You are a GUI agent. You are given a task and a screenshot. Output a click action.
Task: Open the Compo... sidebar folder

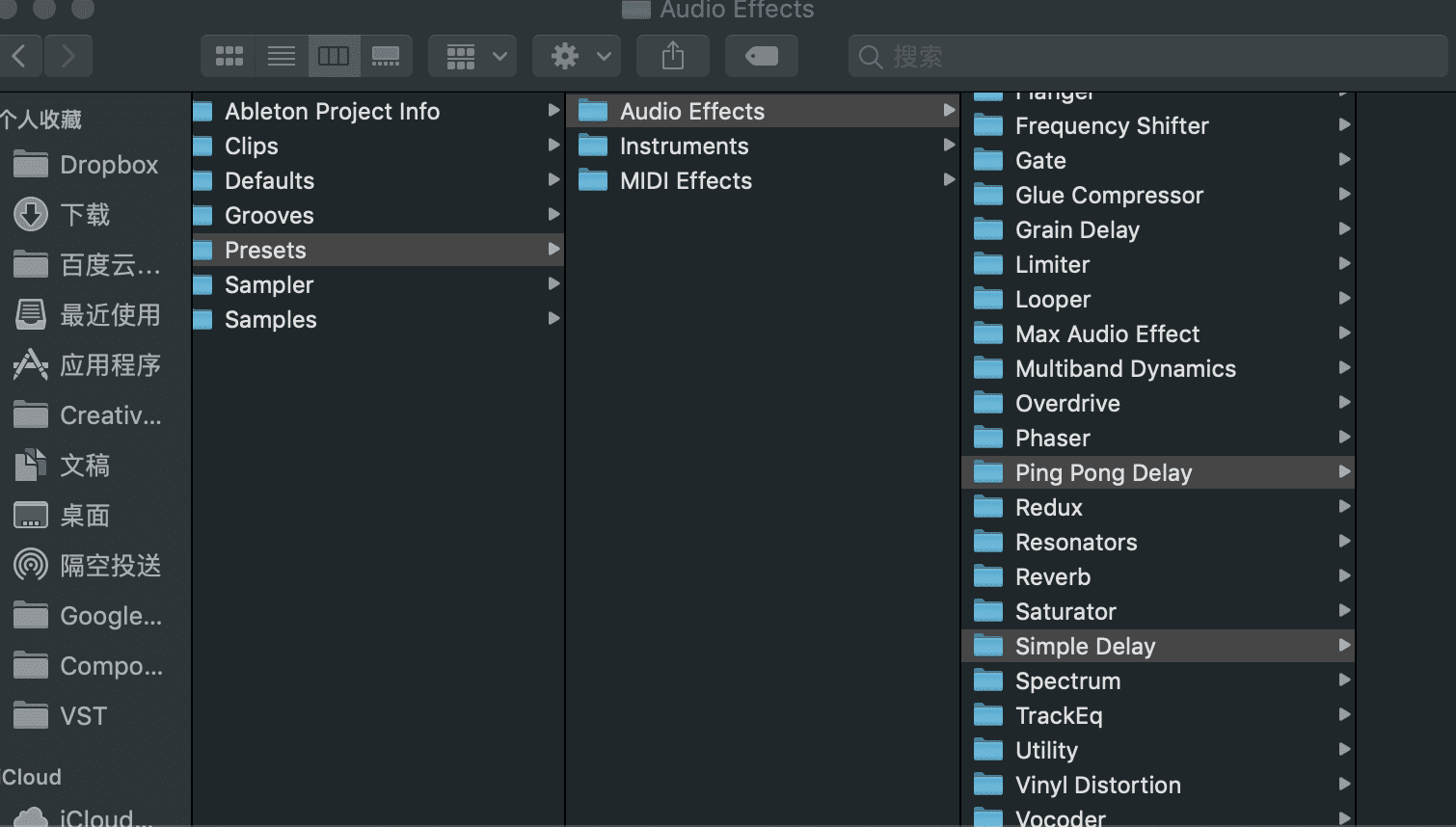click(87, 666)
